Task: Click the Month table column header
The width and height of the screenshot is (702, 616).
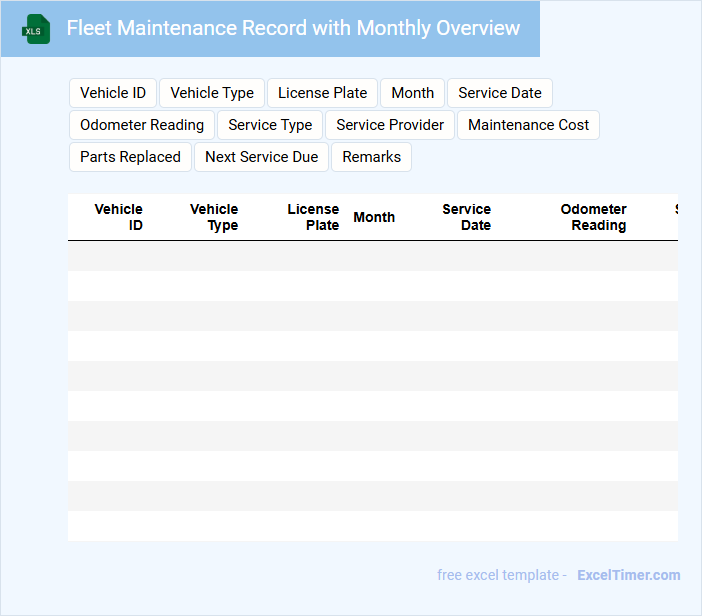Action: (374, 217)
